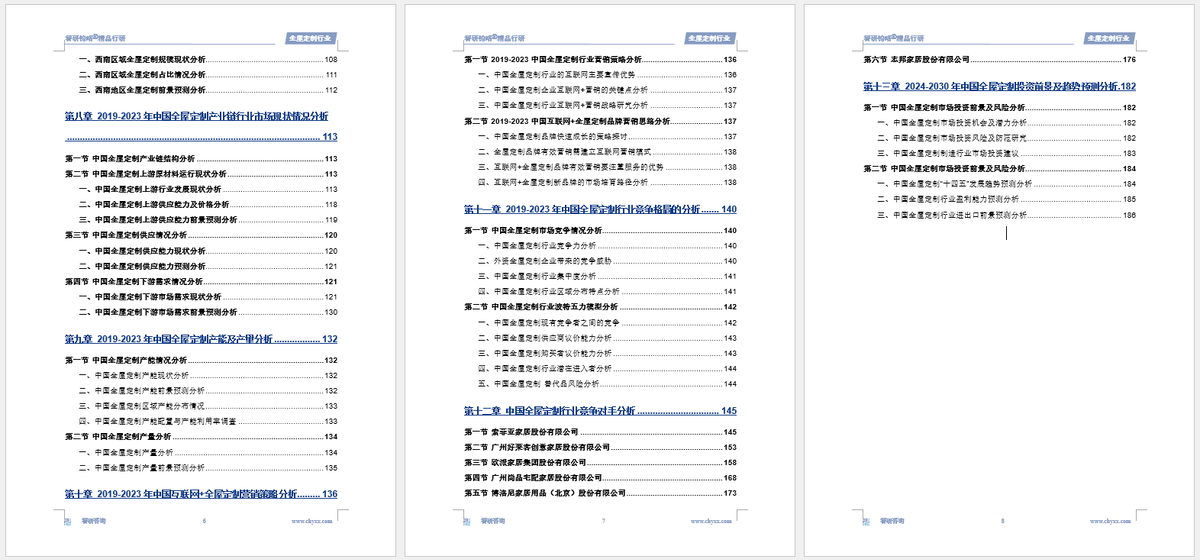Select 二、中国全屋定制下游市场需求前景预测分析 page 130
Image resolution: width=1200 pixels, height=560 pixels.
(x=209, y=312)
